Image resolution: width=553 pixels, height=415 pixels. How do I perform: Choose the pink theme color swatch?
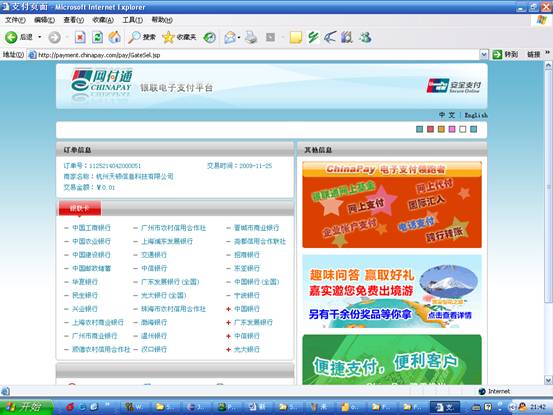point(452,129)
